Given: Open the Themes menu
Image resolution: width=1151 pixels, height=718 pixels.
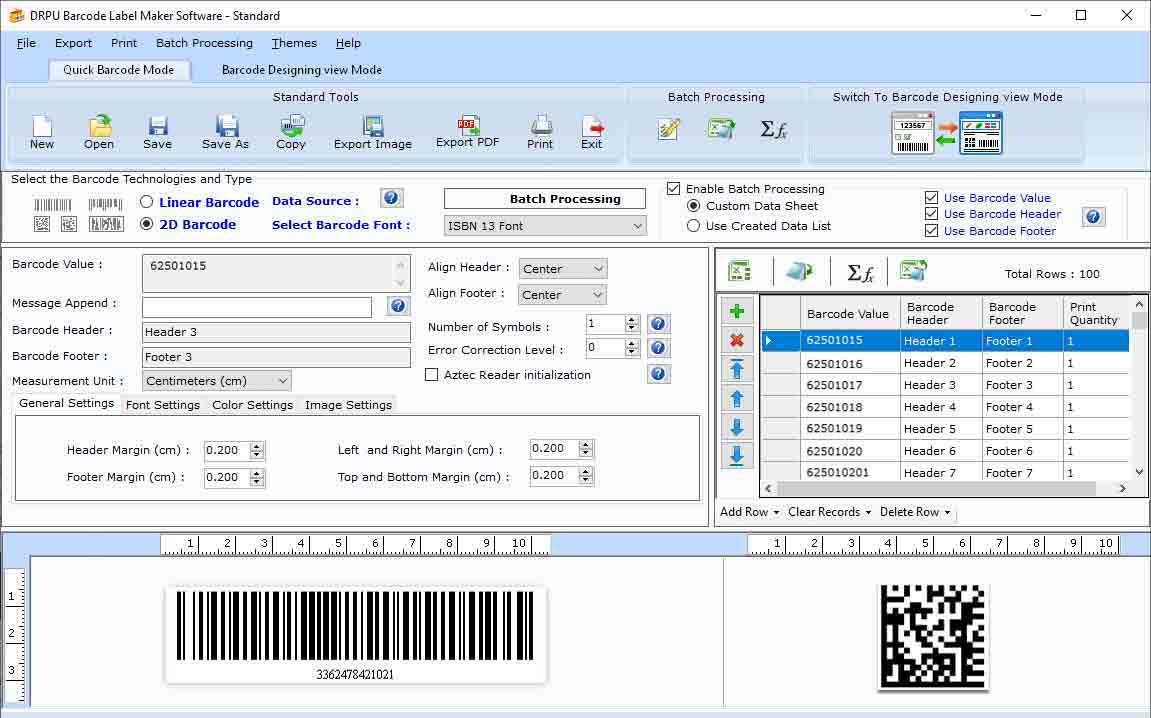Looking at the screenshot, I should pos(293,43).
